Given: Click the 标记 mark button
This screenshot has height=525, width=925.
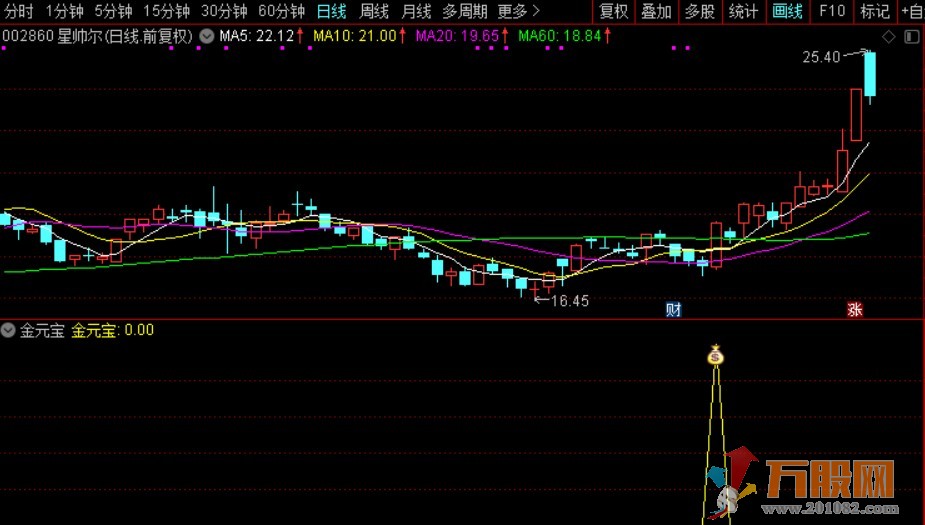Looking at the screenshot, I should pyautogui.click(x=874, y=12).
